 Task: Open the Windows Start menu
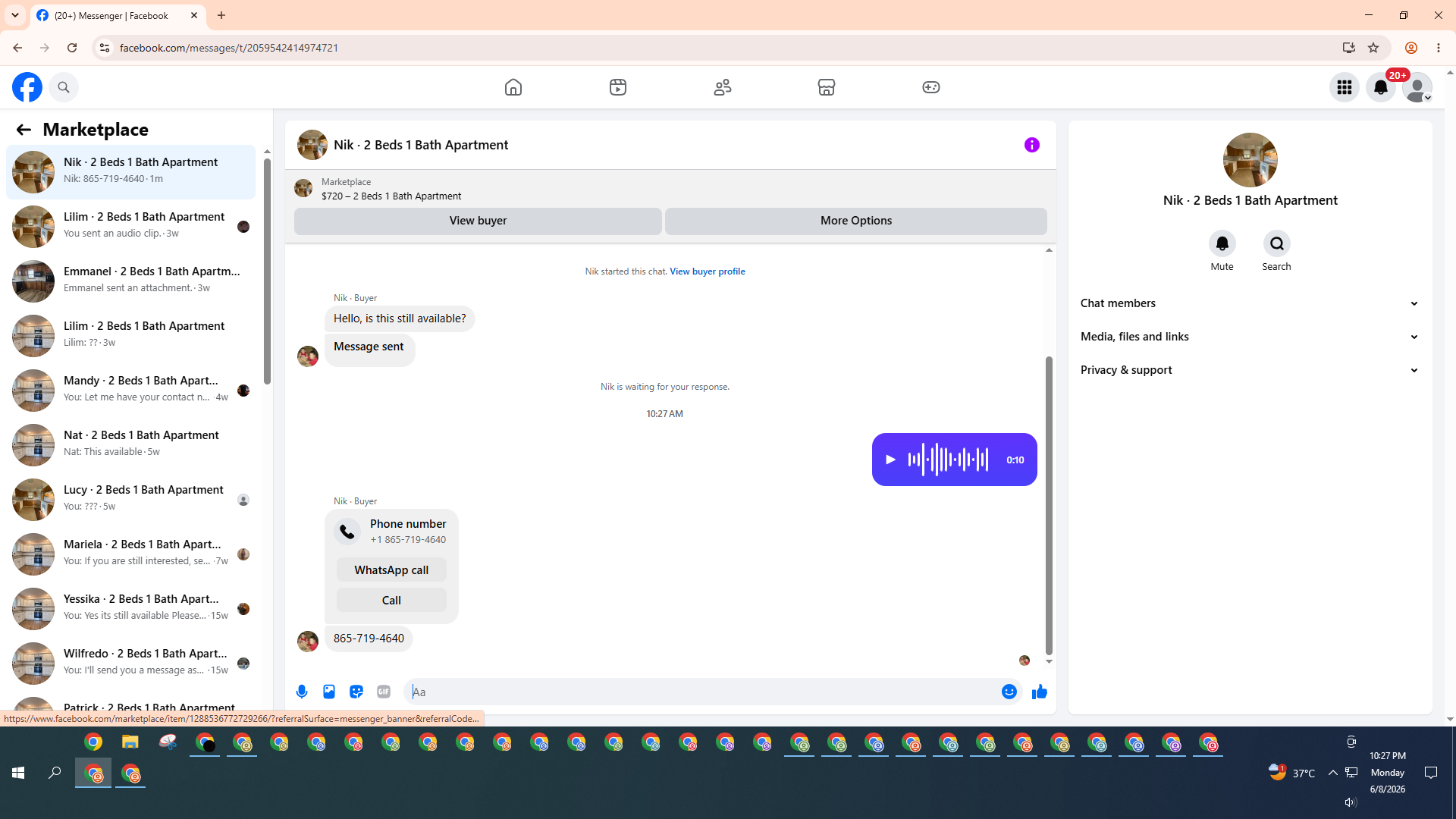(18, 773)
